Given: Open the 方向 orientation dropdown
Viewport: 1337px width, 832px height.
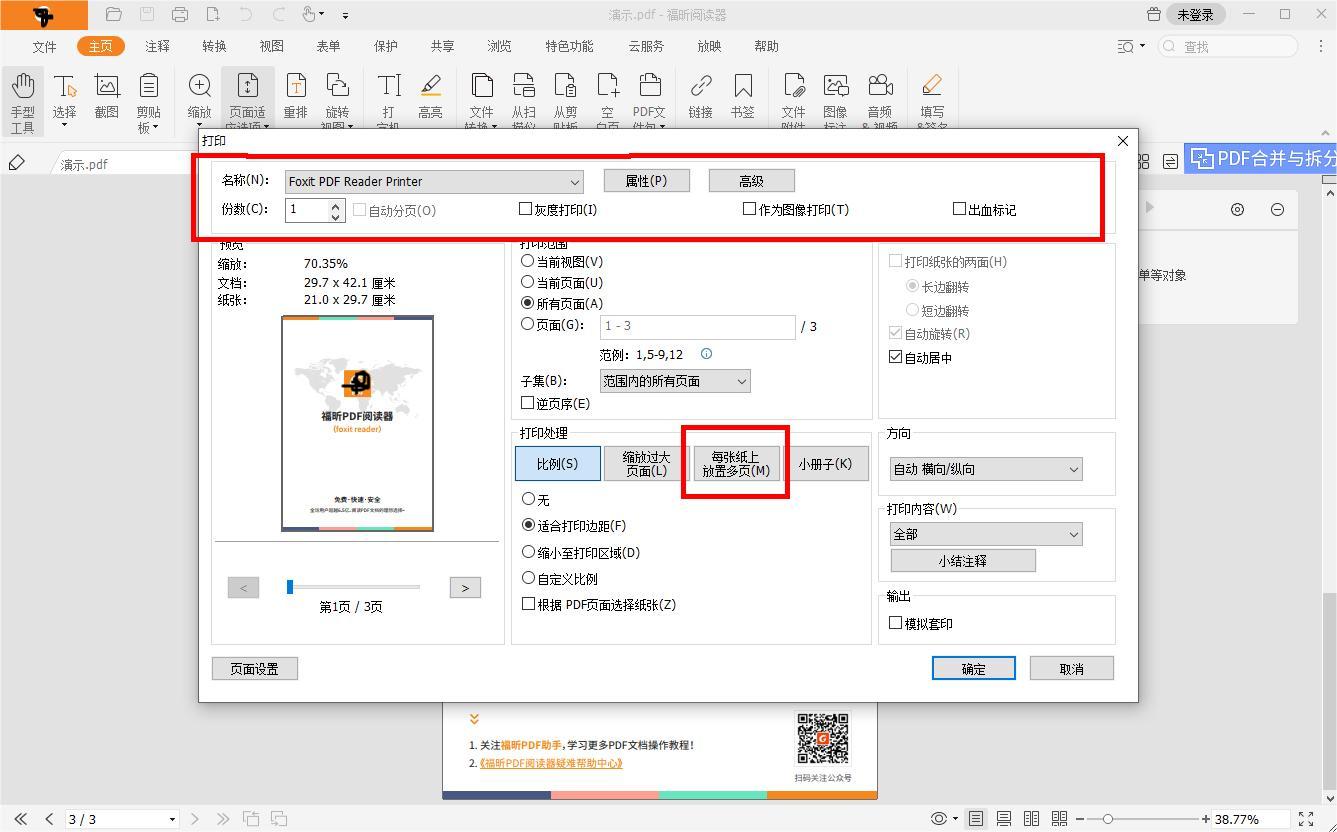Looking at the screenshot, I should tap(984, 468).
